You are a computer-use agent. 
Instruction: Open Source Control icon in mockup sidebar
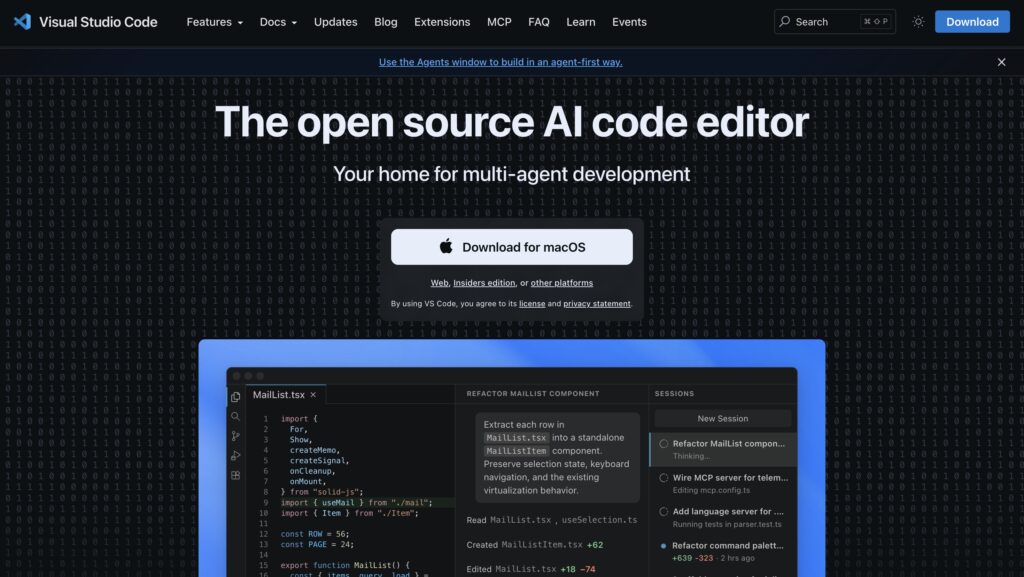235,436
